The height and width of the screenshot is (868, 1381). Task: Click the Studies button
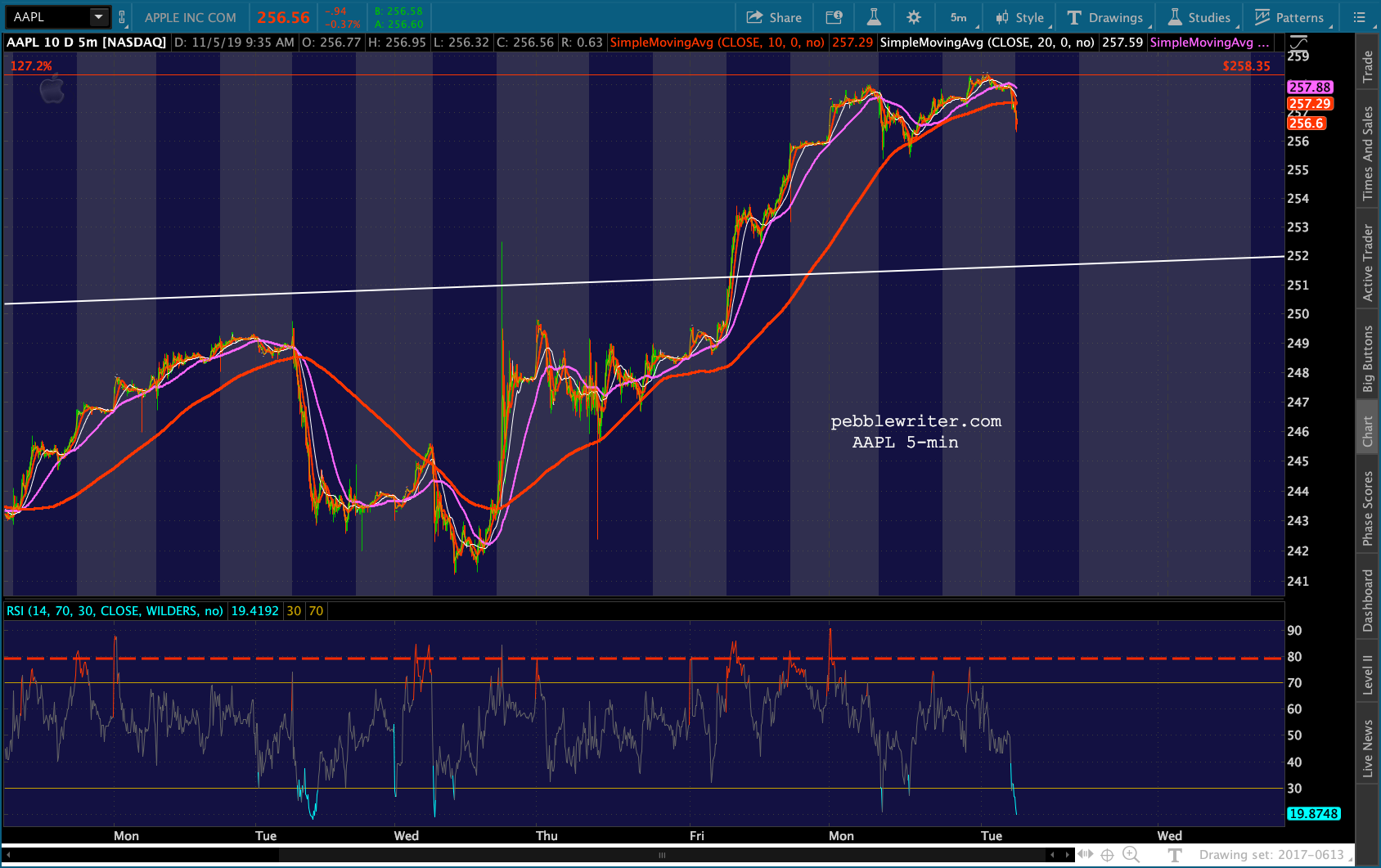coord(1199,17)
